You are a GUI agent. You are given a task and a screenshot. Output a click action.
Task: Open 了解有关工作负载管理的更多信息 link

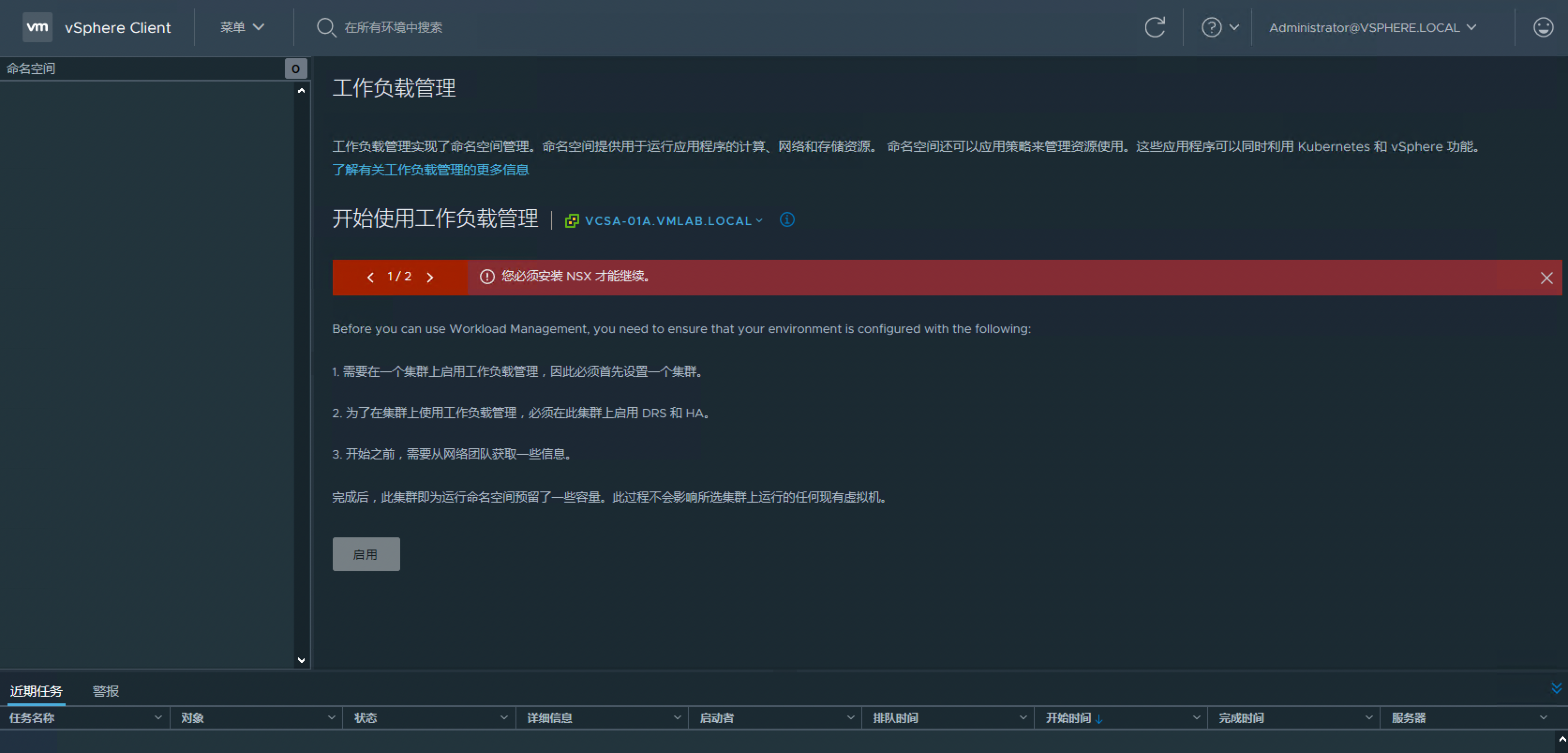[x=430, y=169]
